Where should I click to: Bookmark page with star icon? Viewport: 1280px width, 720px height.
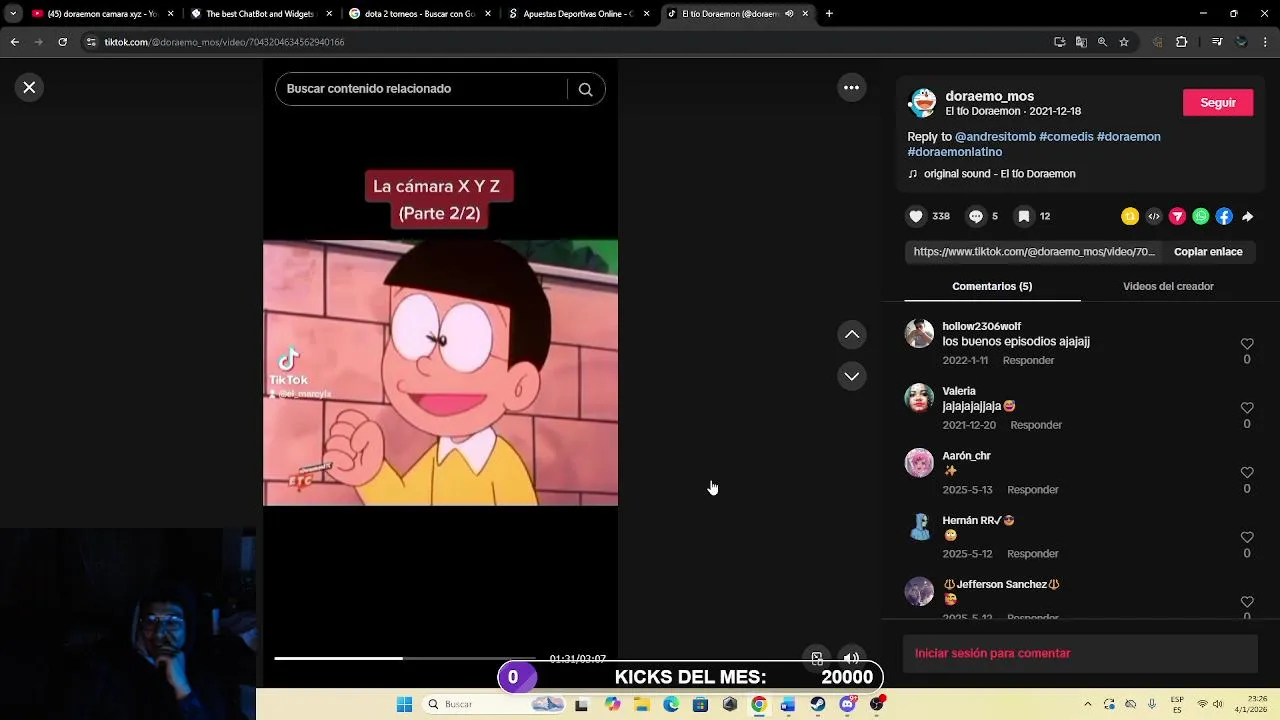(1124, 42)
